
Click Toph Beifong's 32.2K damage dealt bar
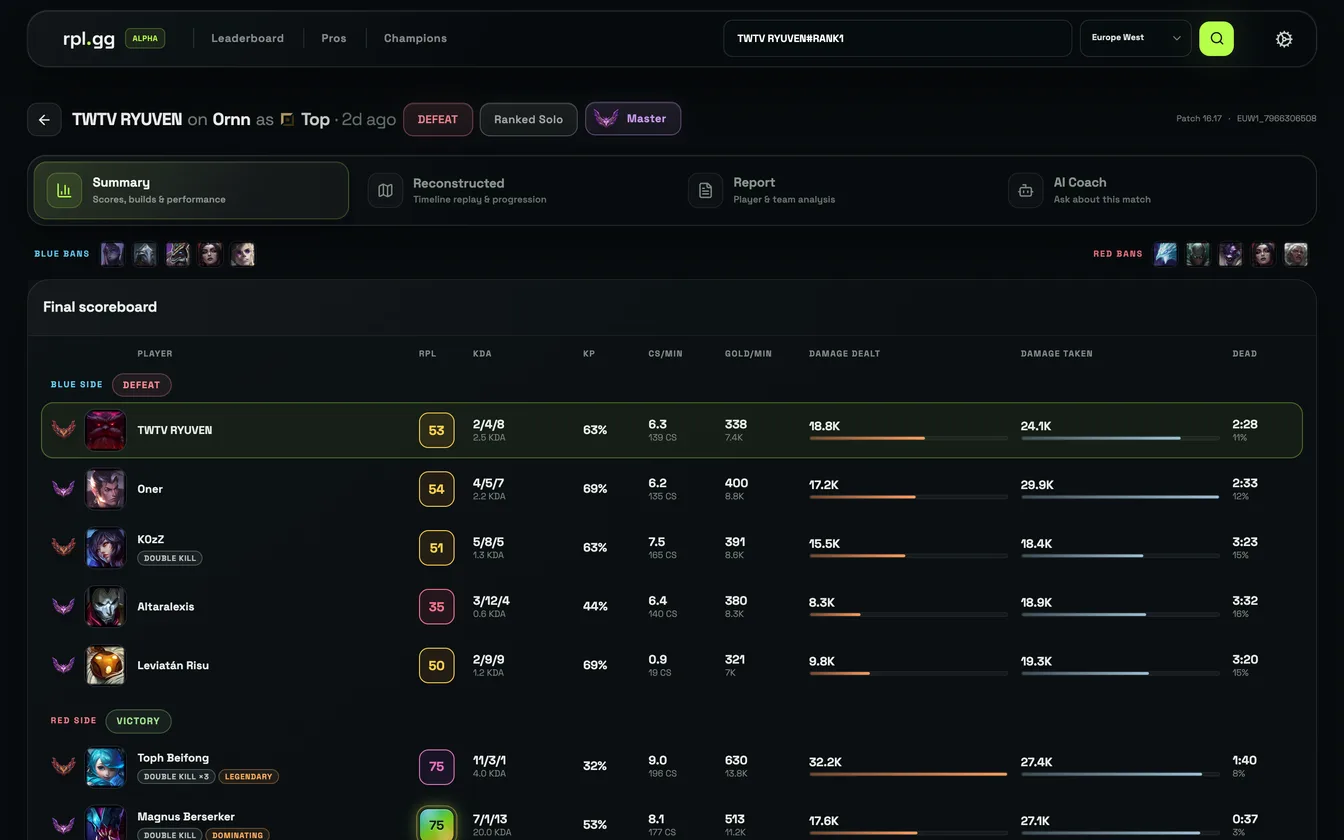pos(908,774)
